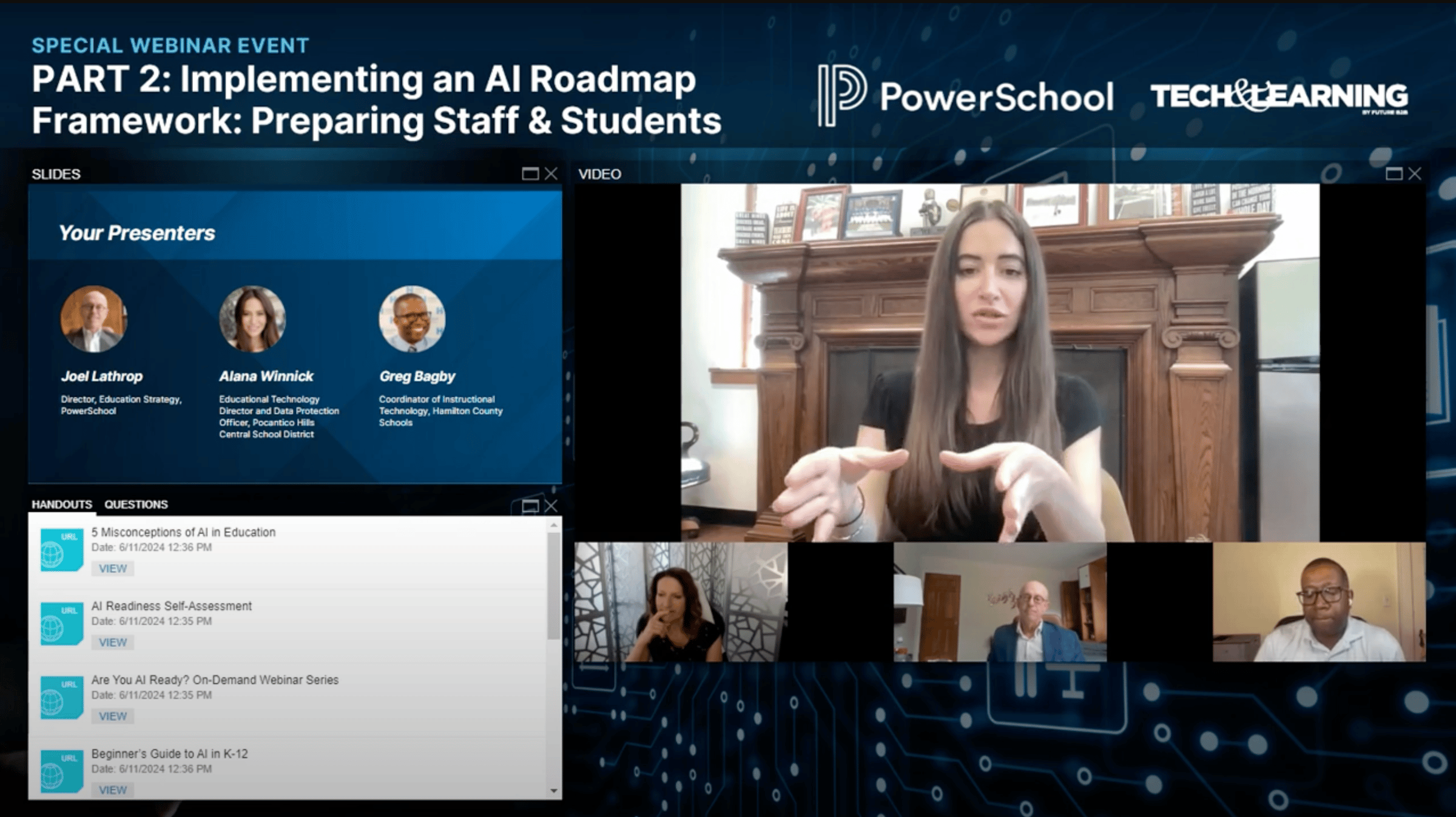The image size is (1456, 817).
Task: Click date text under AI Readiness Self-Assessment
Action: point(152,621)
